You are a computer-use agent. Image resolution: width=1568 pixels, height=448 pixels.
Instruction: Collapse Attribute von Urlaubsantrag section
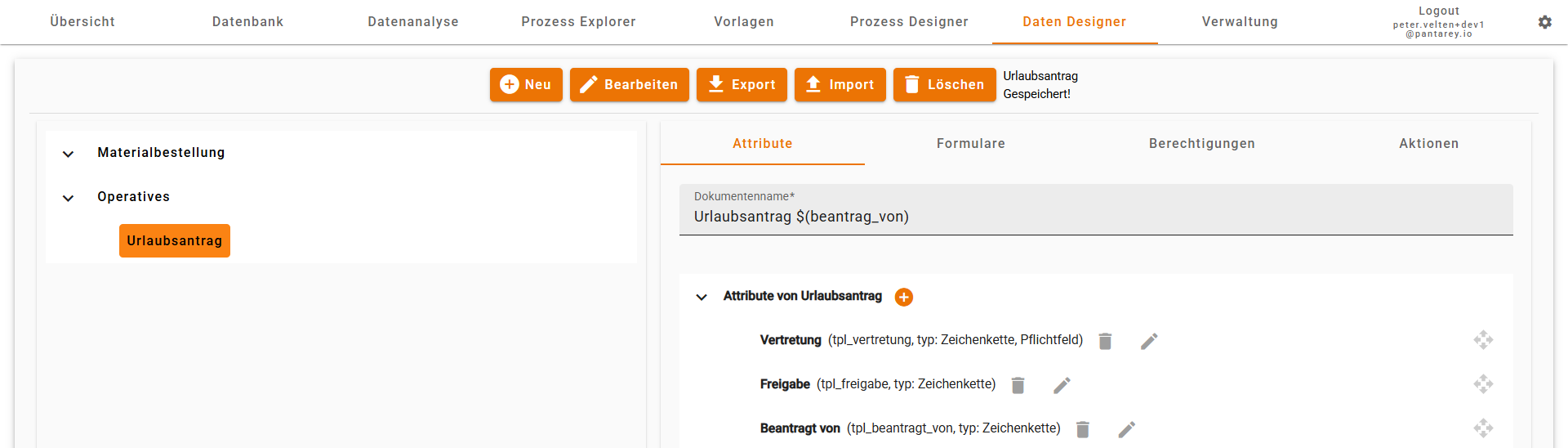tap(702, 297)
